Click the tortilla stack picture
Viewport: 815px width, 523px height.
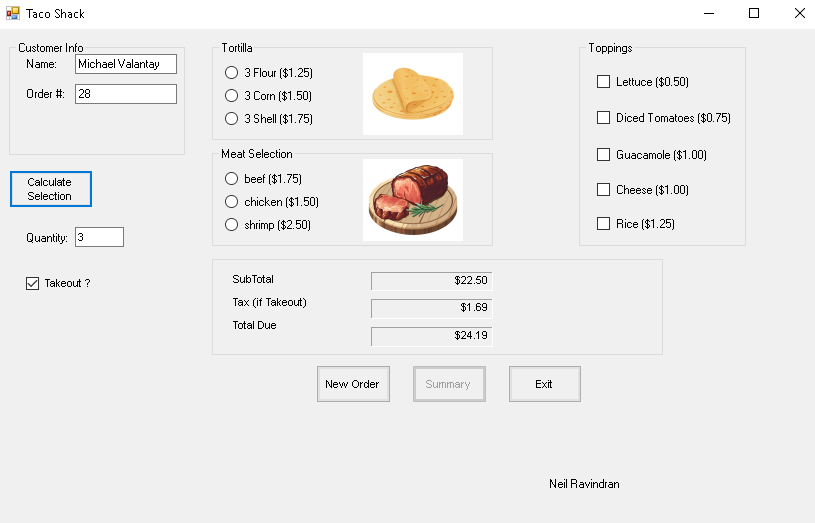coord(412,94)
